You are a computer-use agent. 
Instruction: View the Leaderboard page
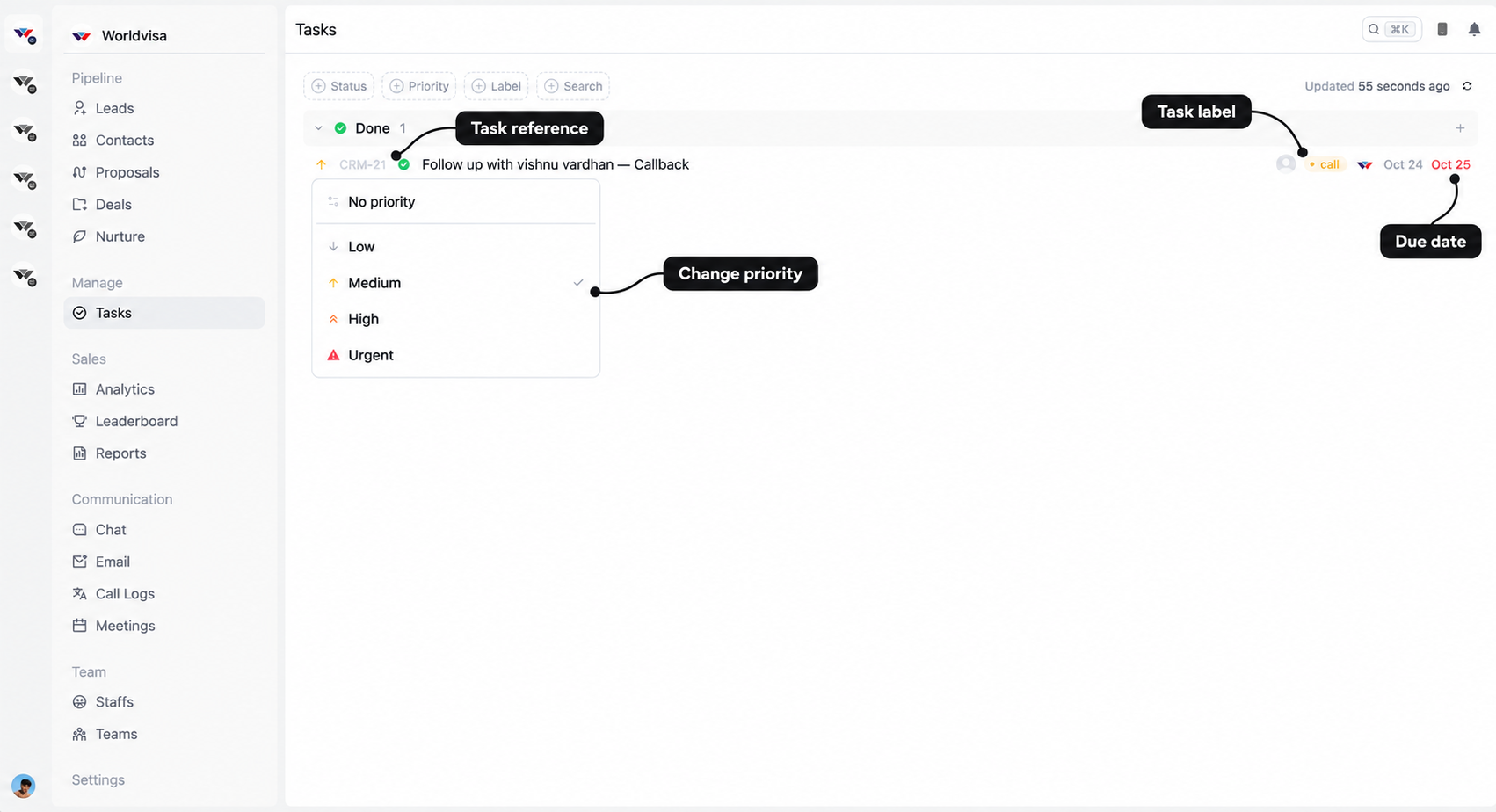pos(164,421)
